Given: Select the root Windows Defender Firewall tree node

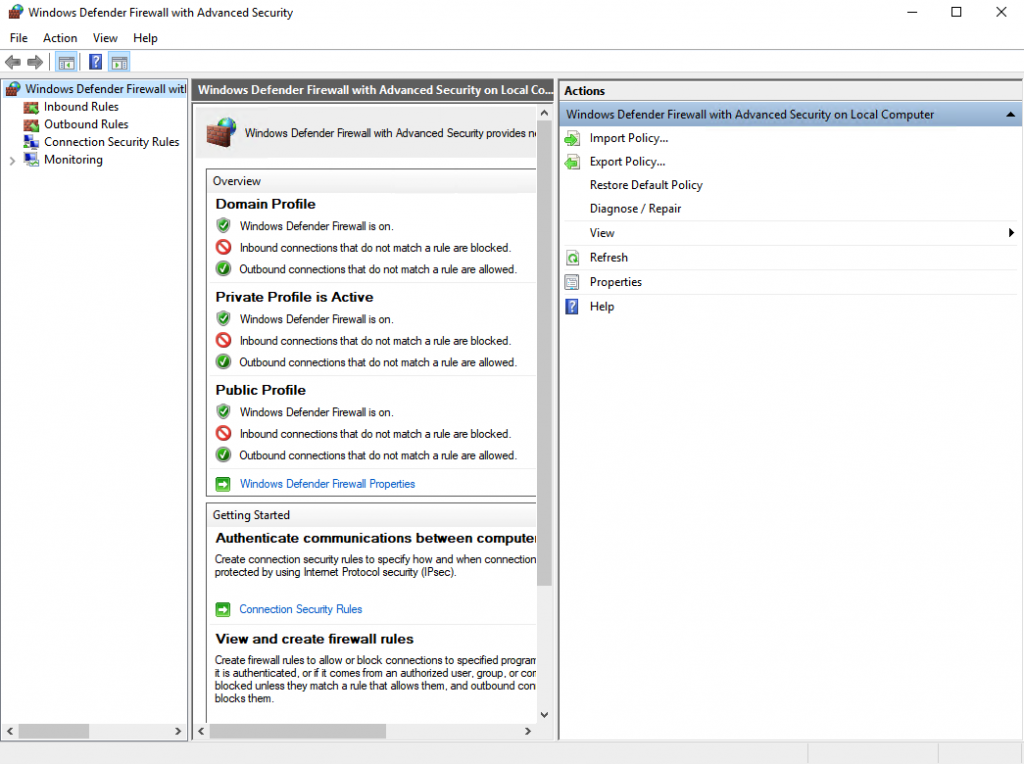Looking at the screenshot, I should pyautogui.click(x=105, y=89).
